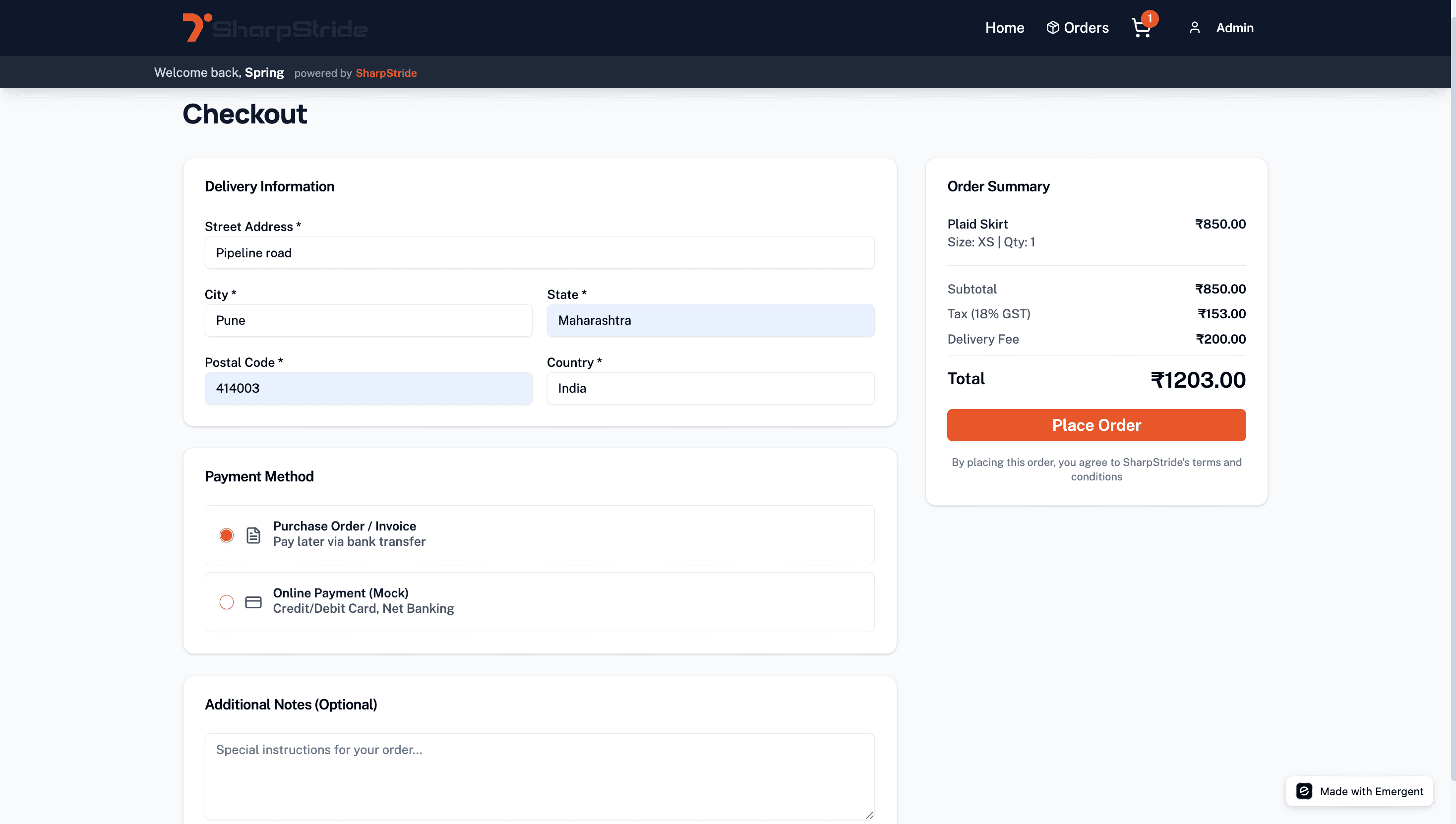
Task: Click the invoice document icon
Action: (x=253, y=535)
